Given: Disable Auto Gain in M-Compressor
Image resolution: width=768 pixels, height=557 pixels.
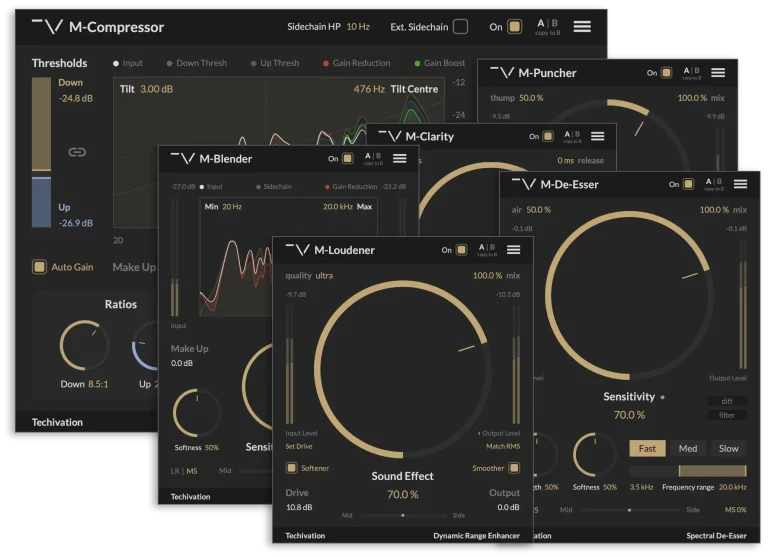Looking at the screenshot, I should [x=39, y=267].
